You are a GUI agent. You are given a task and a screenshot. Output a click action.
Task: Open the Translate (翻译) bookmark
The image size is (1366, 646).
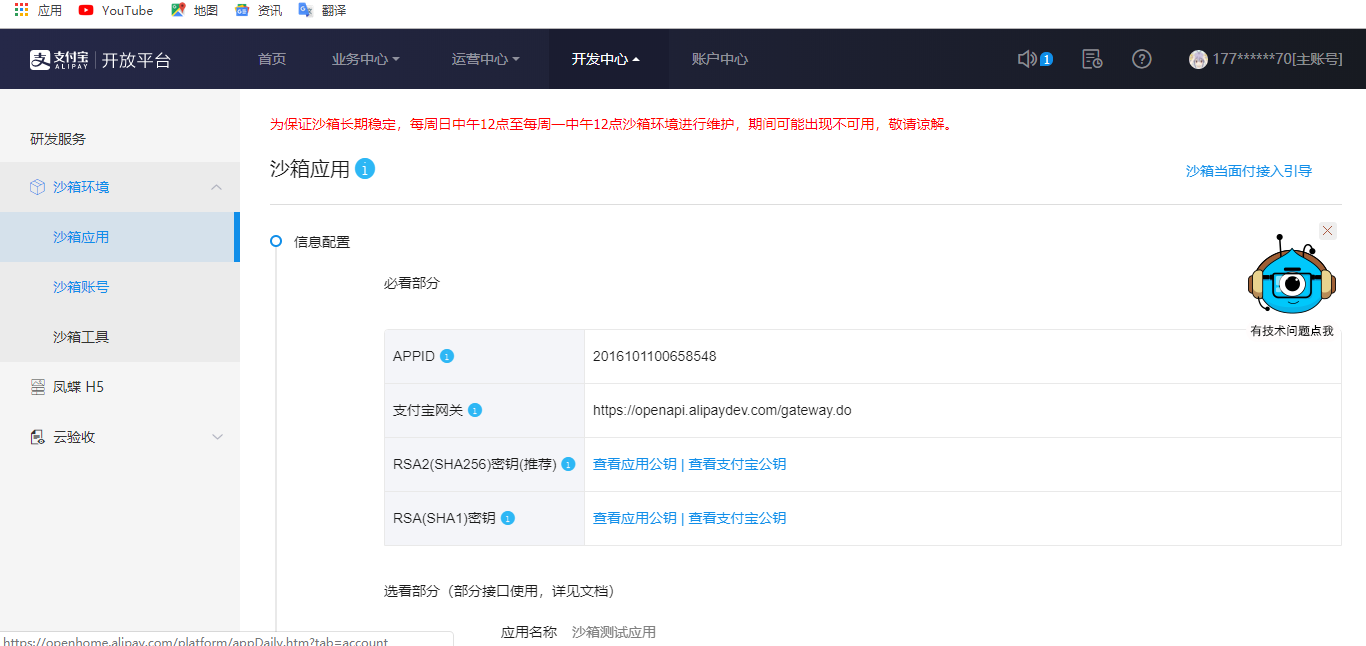click(322, 10)
